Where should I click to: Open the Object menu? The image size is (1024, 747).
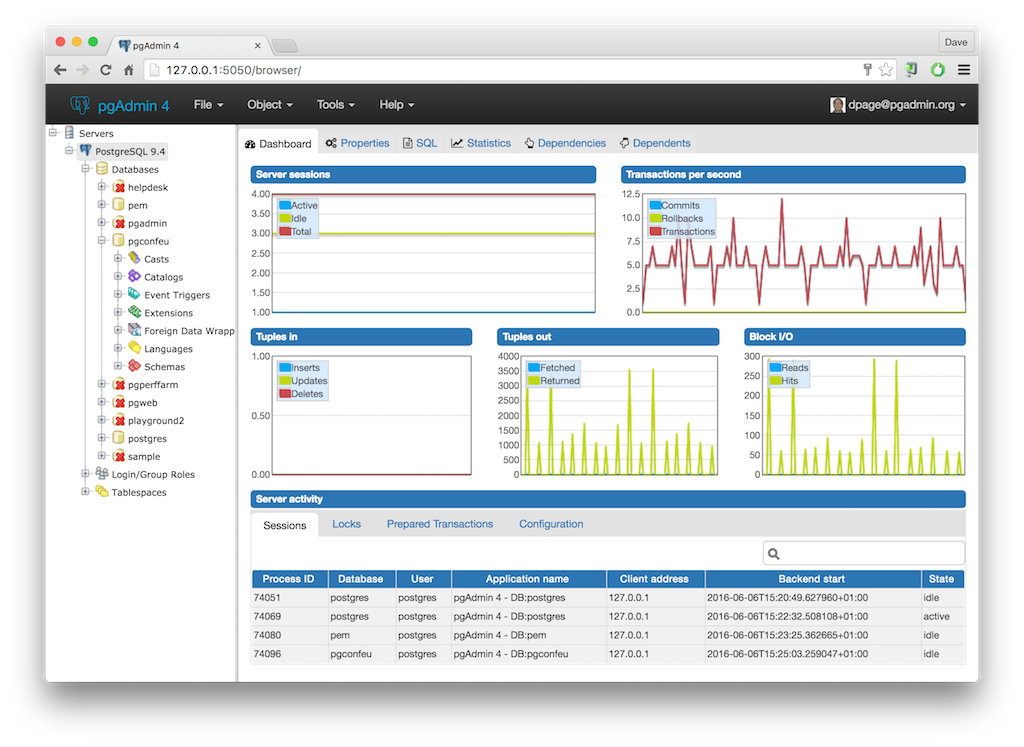click(x=270, y=104)
